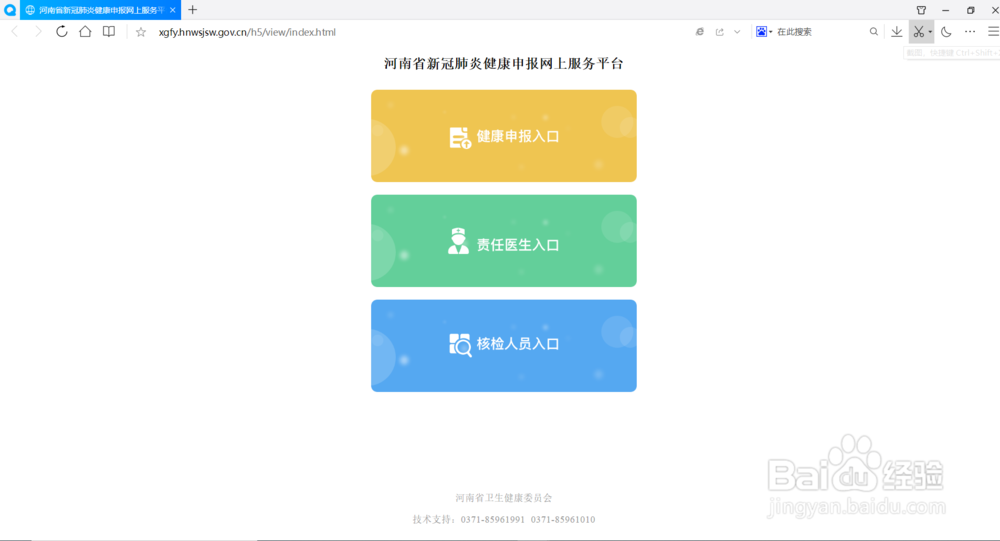
Task: Switch to IE compatibility mode icon
Action: coord(700,32)
